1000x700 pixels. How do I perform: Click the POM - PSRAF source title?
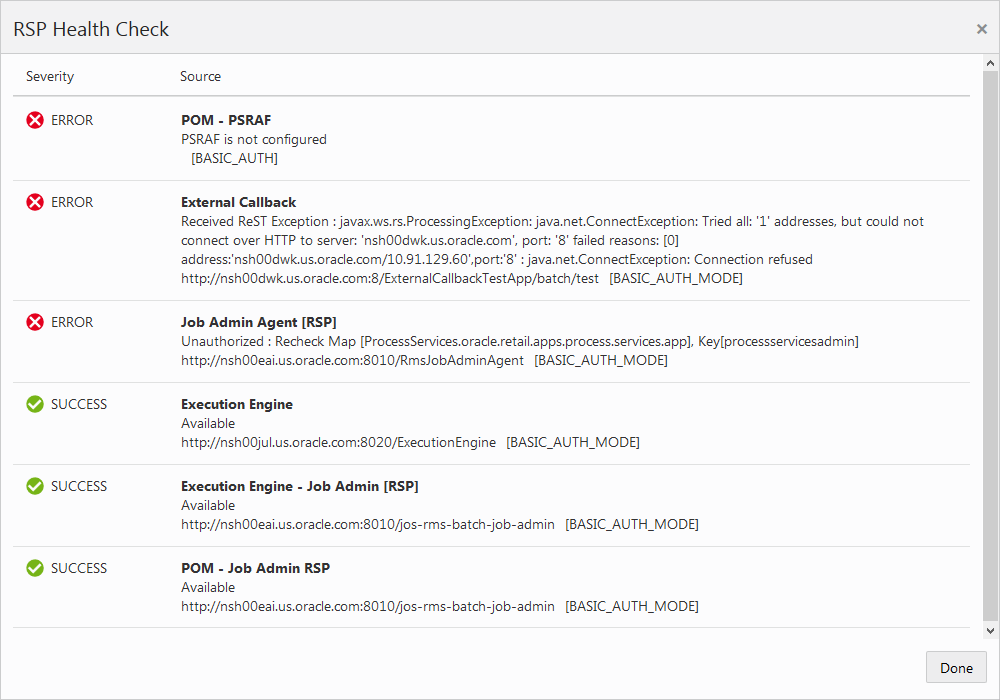(226, 120)
